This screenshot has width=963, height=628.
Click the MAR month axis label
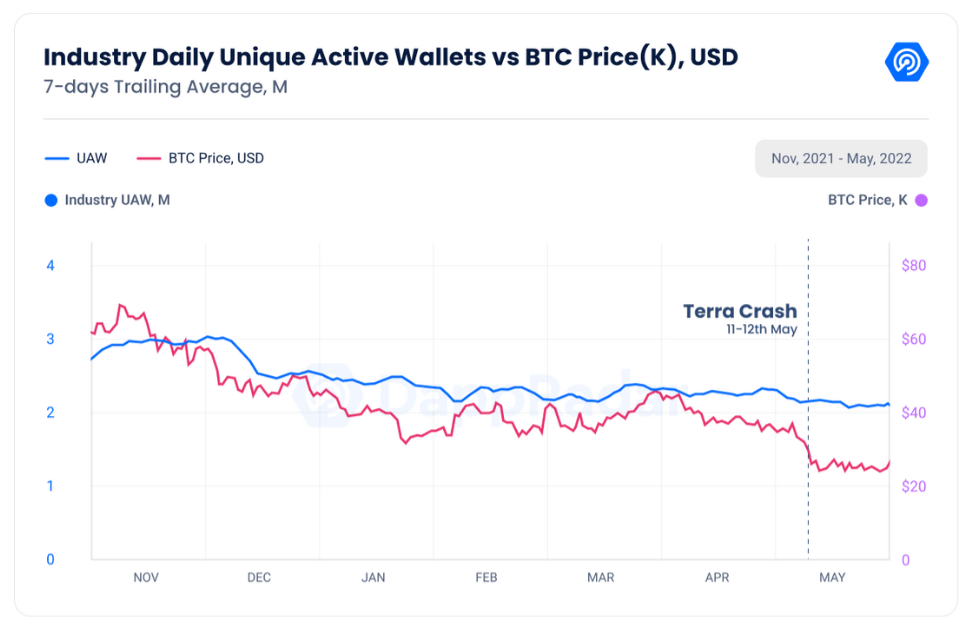pos(601,577)
